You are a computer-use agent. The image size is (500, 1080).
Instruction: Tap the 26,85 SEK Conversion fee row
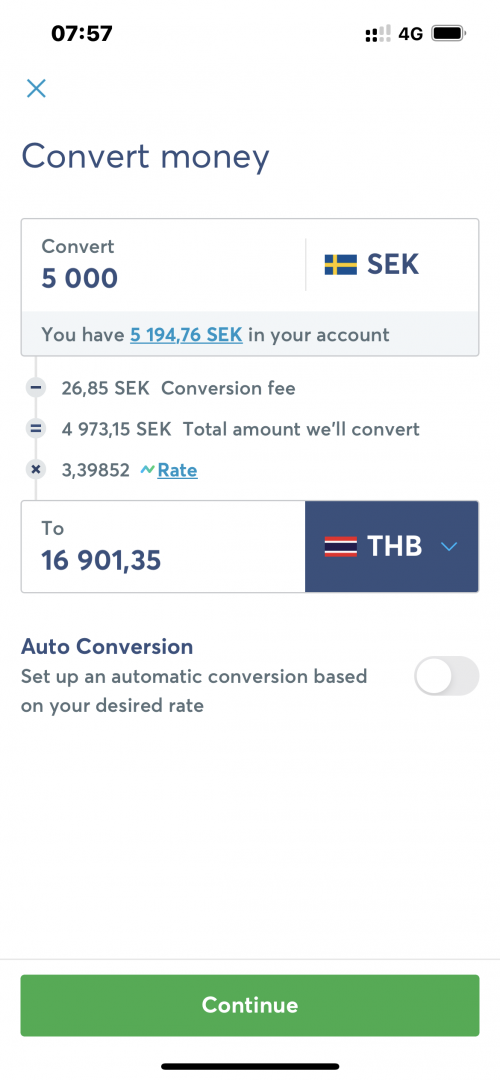point(178,388)
